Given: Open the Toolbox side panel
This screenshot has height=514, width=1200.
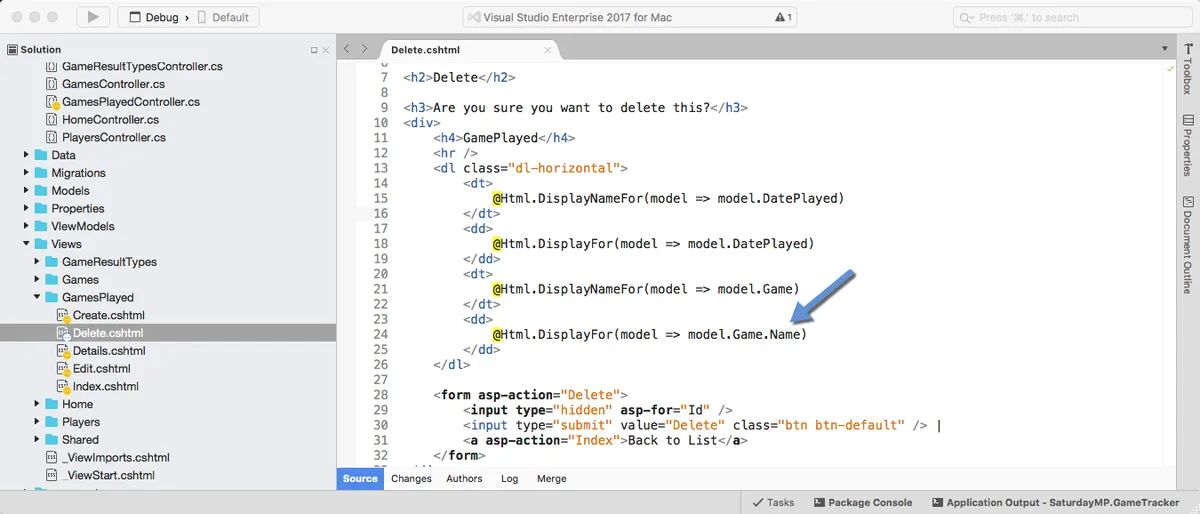Looking at the screenshot, I should 1188,68.
